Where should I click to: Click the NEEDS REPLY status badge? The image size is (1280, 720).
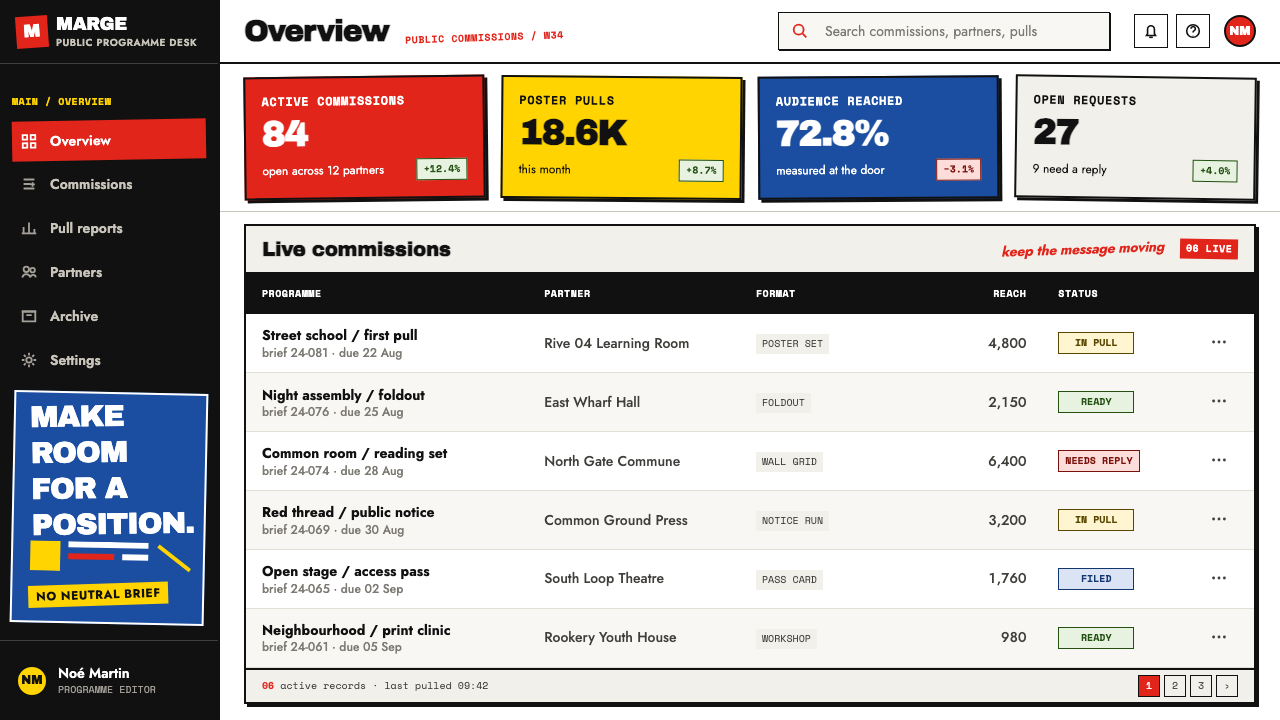pyautogui.click(x=1099, y=461)
